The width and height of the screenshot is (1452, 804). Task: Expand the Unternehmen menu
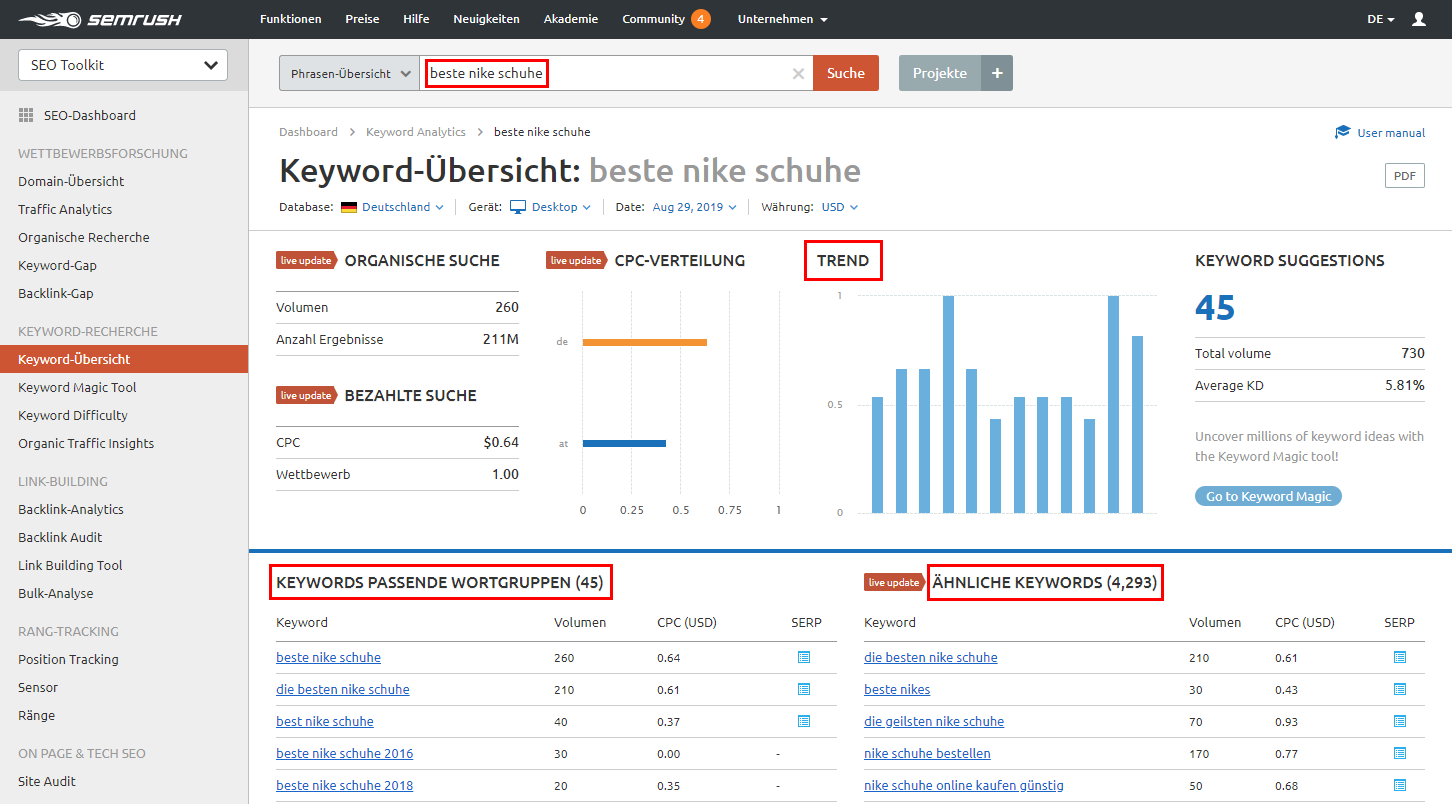tap(782, 19)
